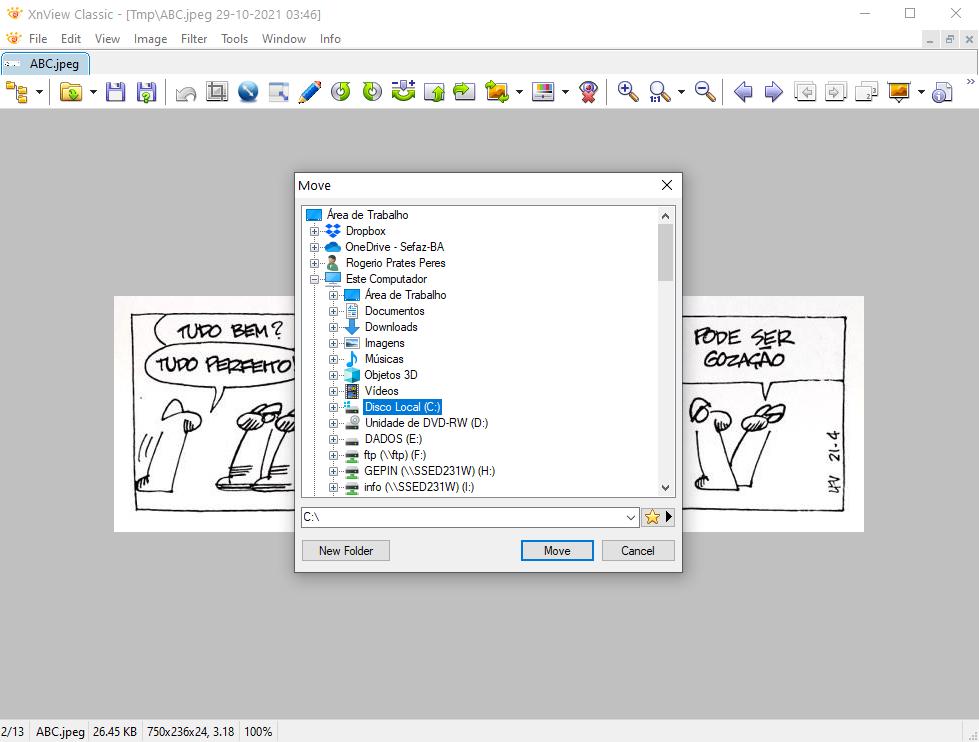Expand the DADOS (E:) drive node

[333, 439]
